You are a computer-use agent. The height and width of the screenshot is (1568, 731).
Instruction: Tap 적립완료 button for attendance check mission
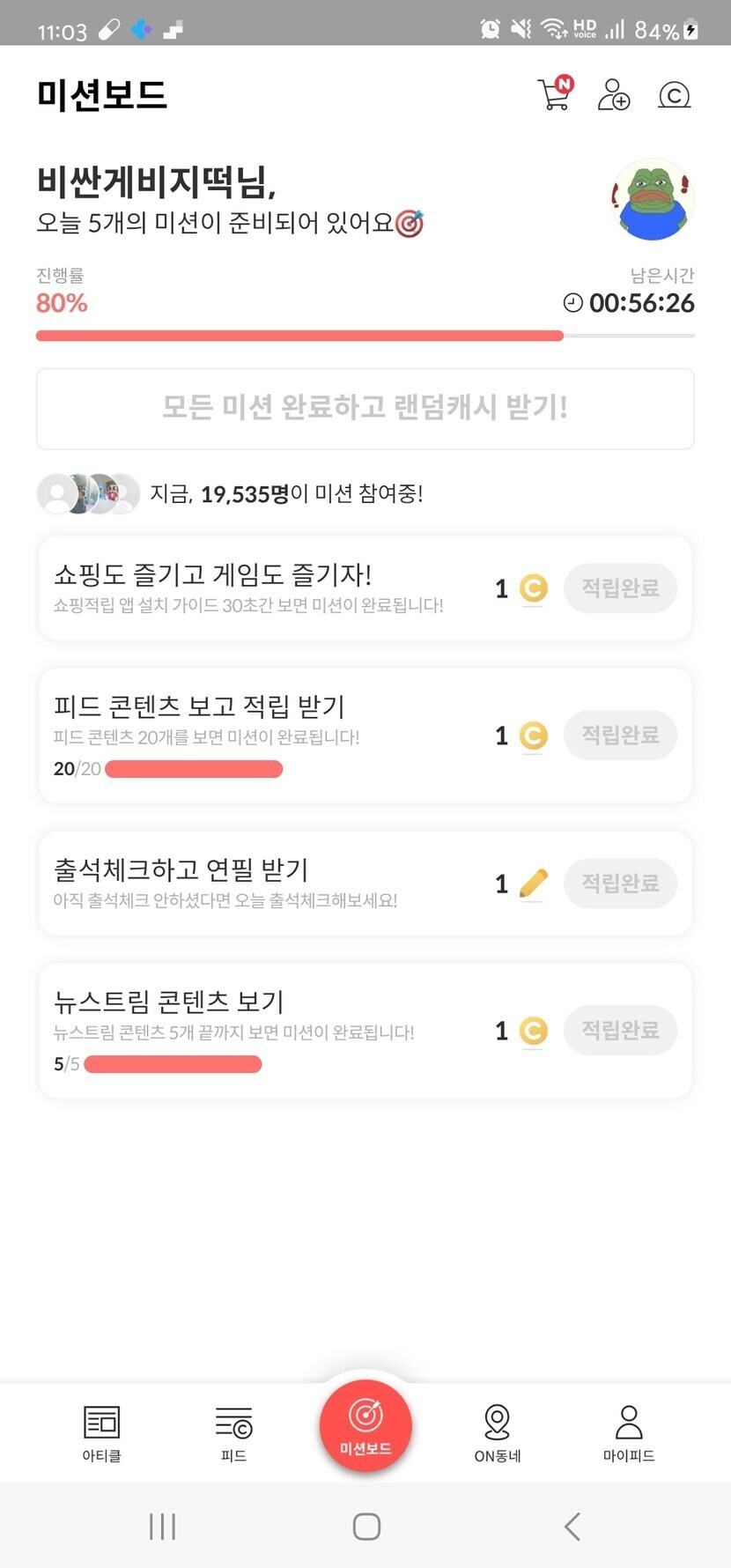[x=620, y=883]
